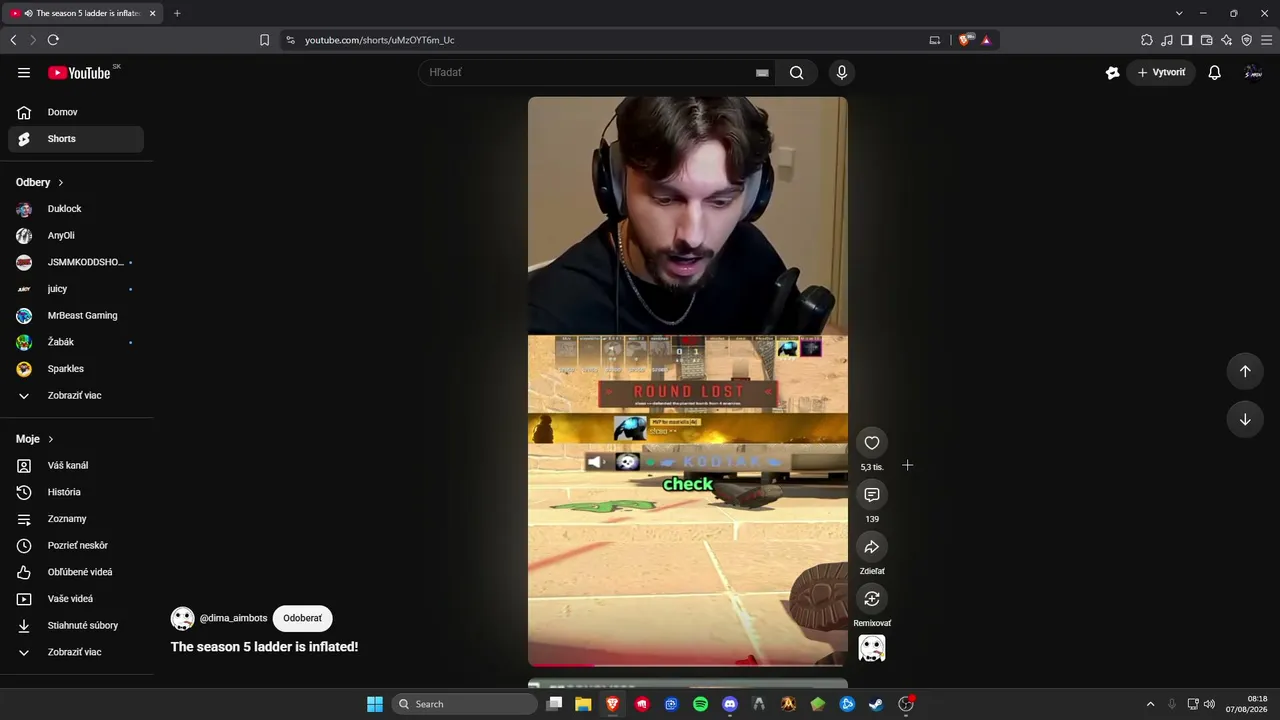
Task: Open Brave Wallet icon
Action: click(x=1206, y=40)
